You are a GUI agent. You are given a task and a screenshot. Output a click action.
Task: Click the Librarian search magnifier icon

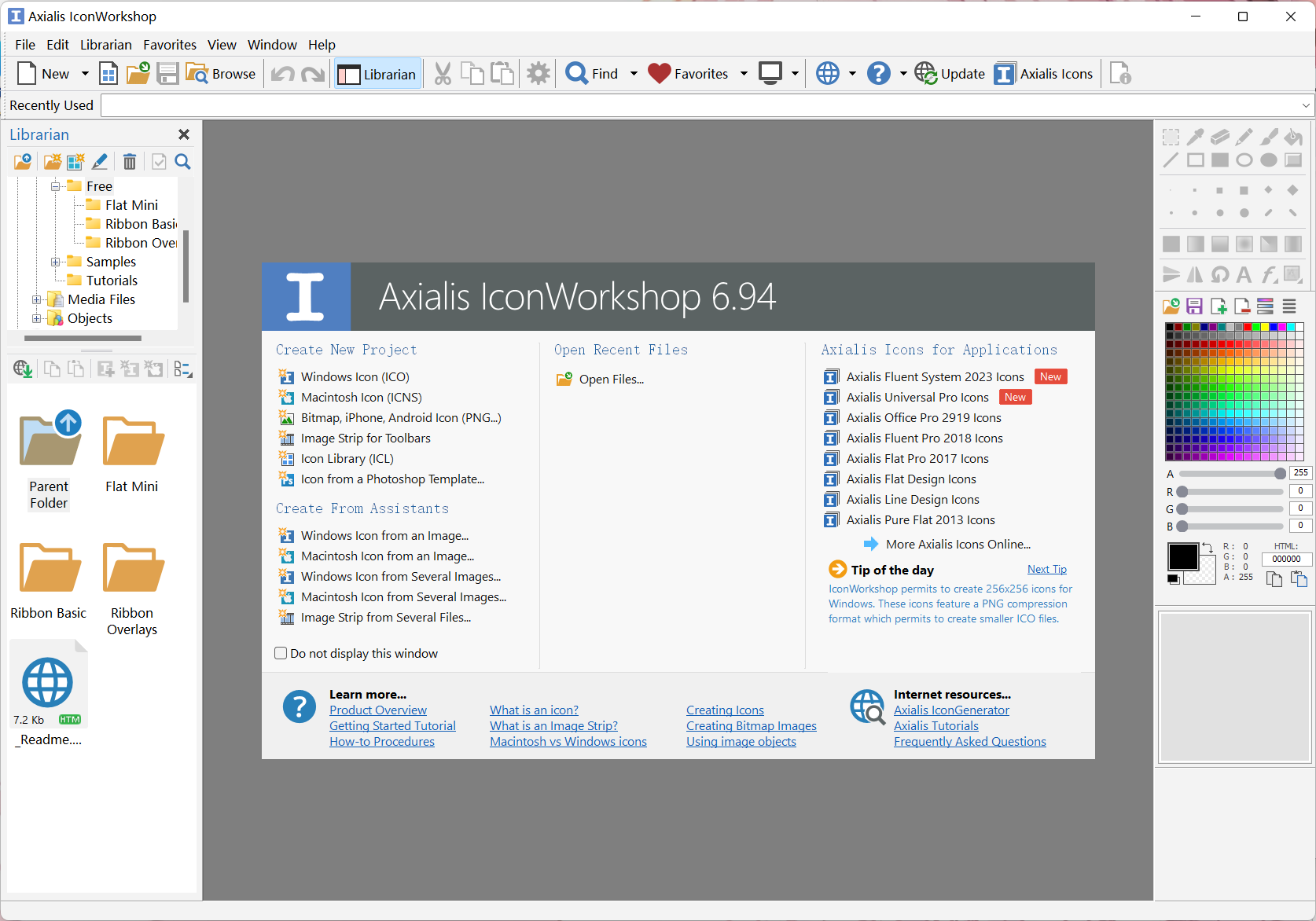click(182, 162)
